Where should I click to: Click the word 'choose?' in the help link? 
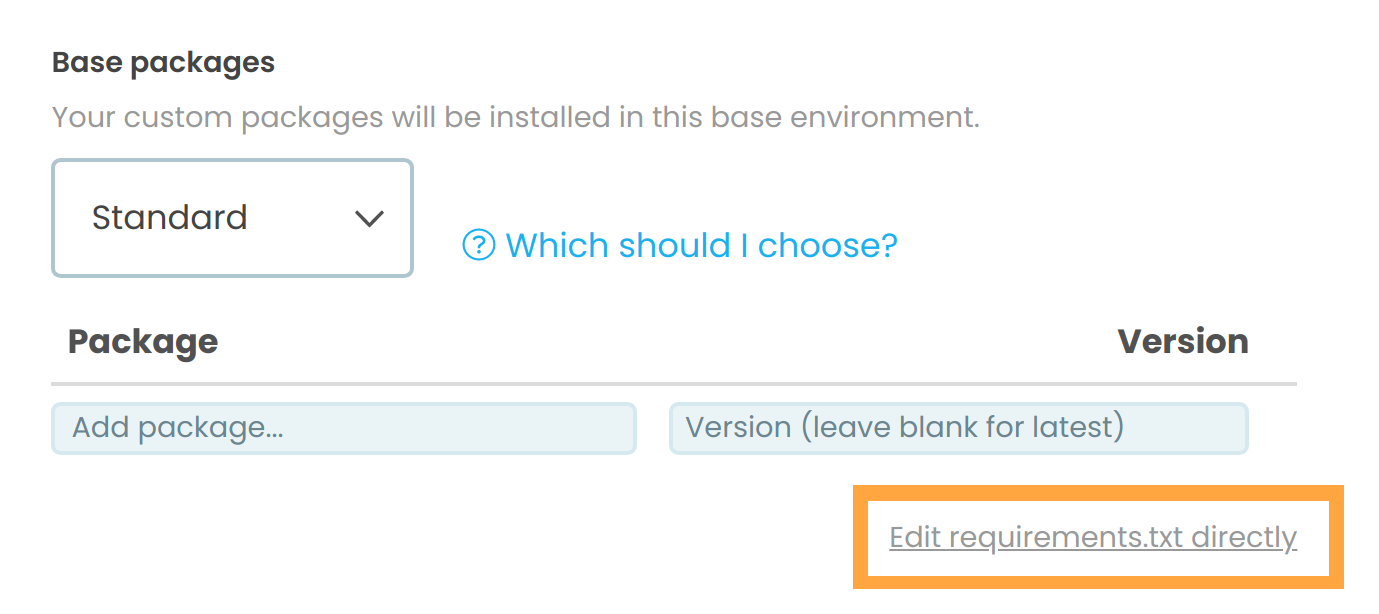[827, 245]
